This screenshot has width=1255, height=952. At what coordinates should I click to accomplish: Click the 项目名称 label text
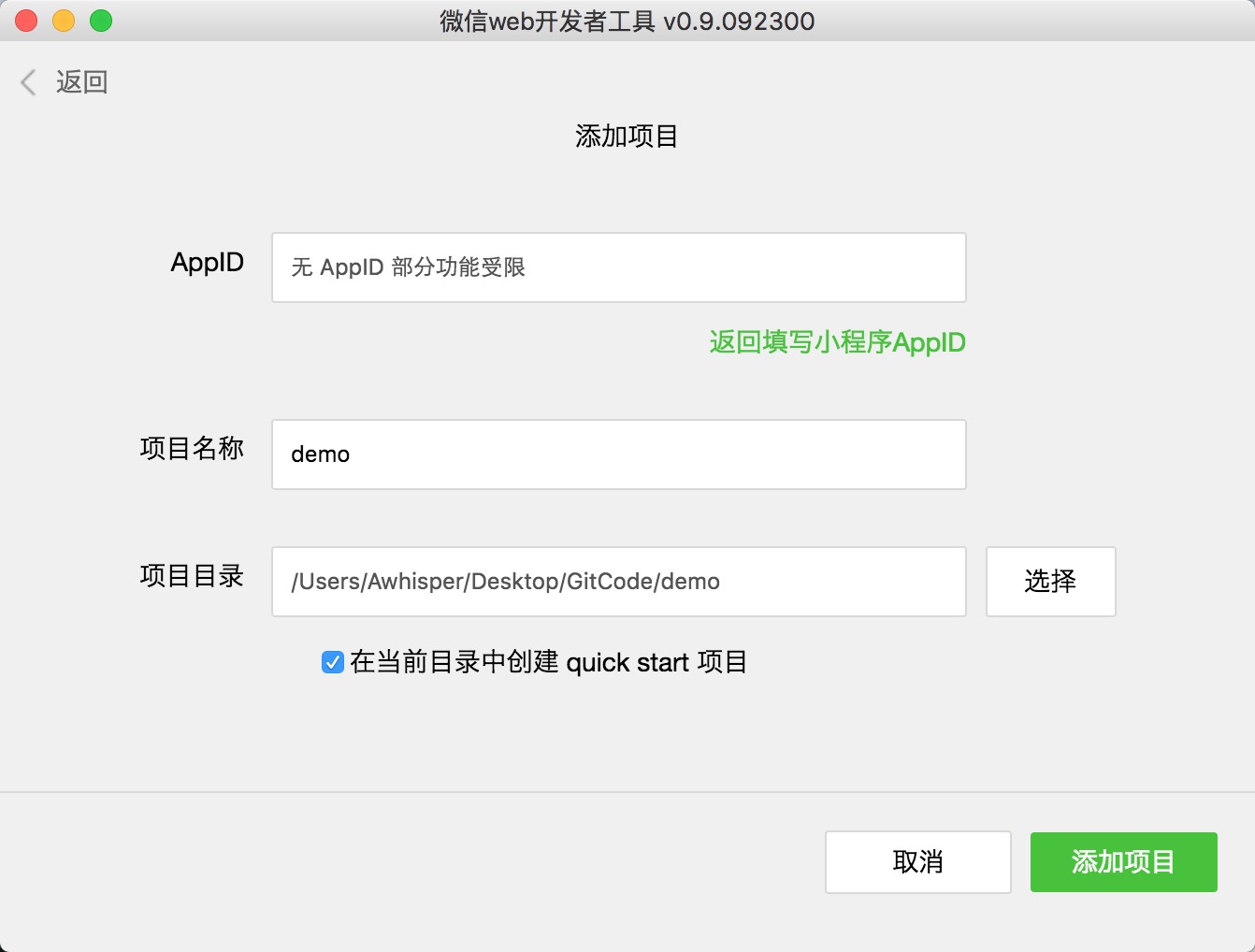pos(192,449)
